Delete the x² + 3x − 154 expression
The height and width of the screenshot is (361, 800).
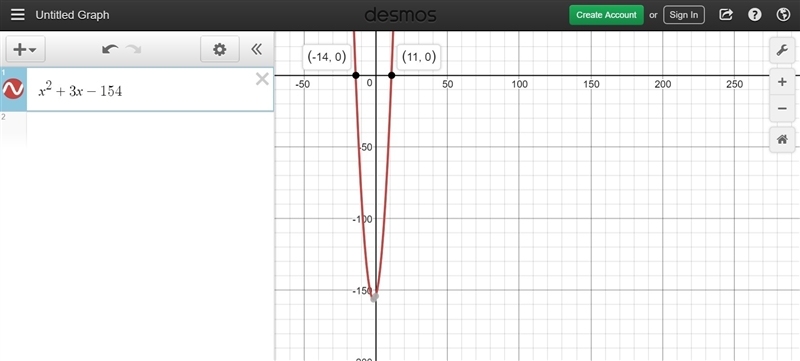(262, 79)
